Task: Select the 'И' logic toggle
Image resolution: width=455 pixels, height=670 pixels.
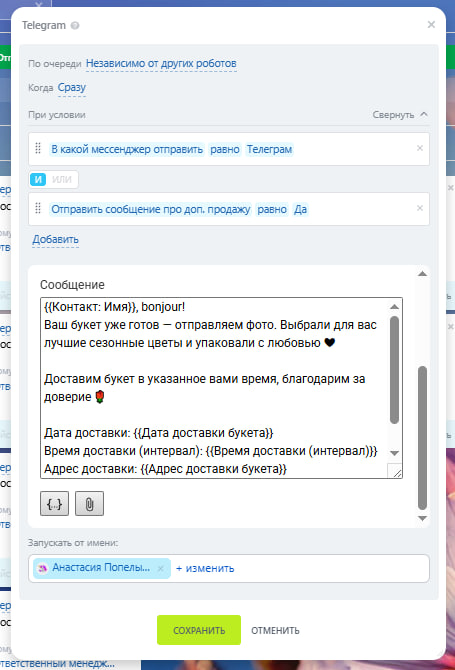Action: (x=38, y=179)
